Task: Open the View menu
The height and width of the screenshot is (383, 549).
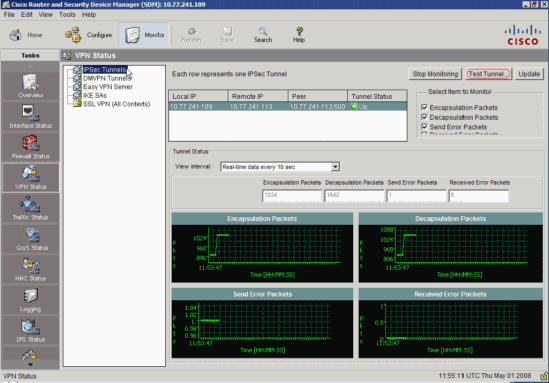Action: [46, 15]
